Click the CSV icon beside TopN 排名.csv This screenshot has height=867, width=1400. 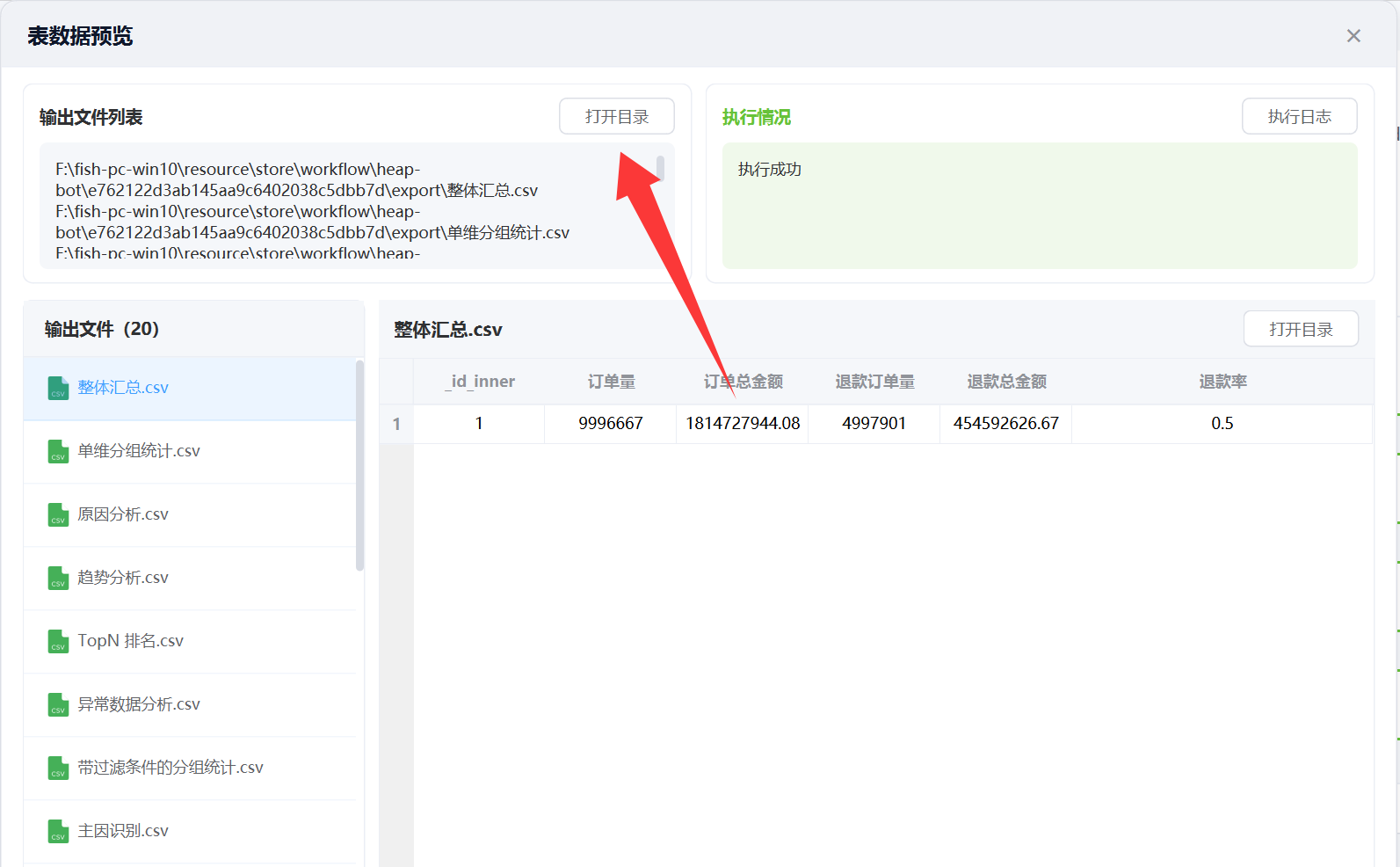(58, 641)
